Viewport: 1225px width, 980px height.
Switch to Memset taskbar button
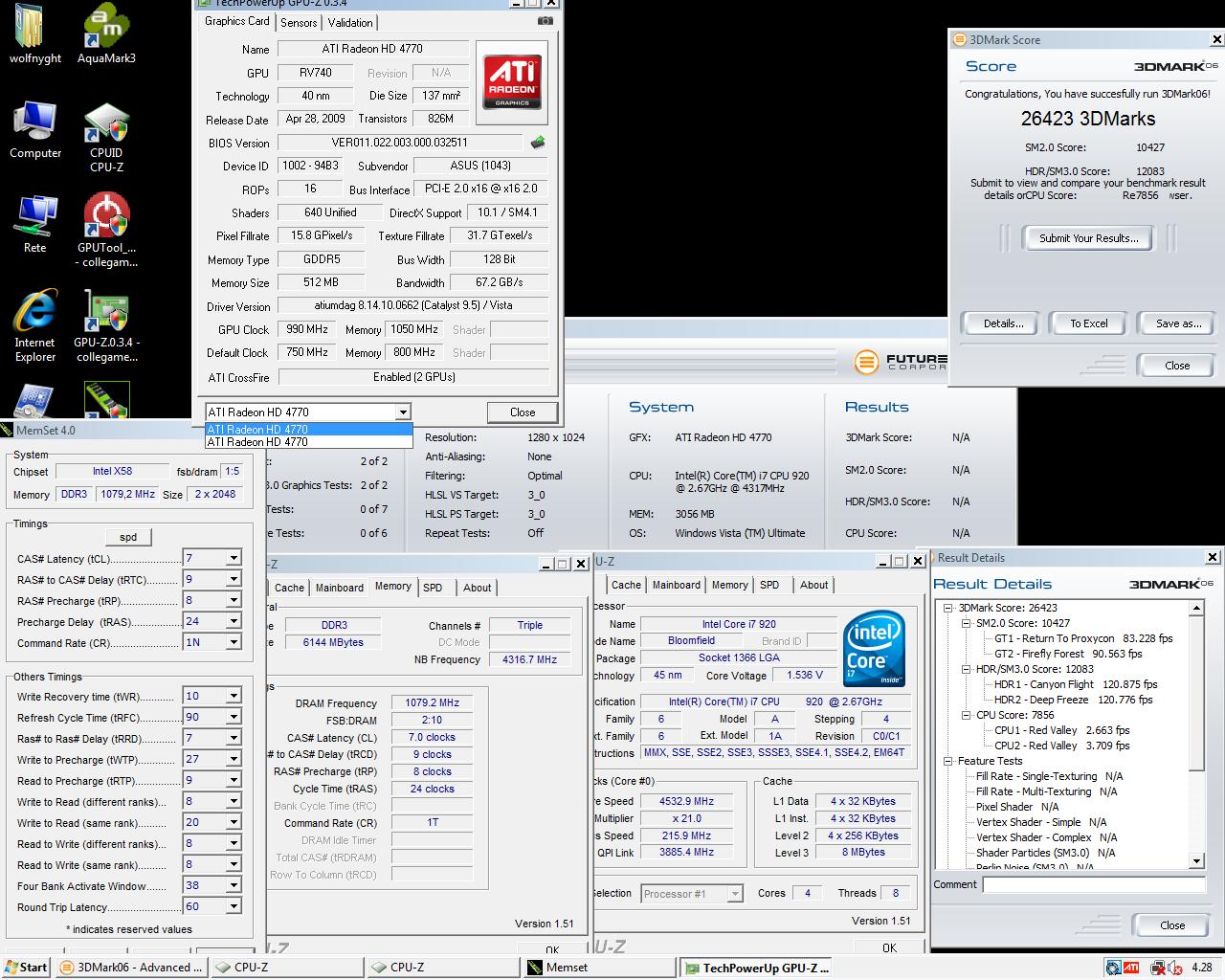(x=601, y=968)
